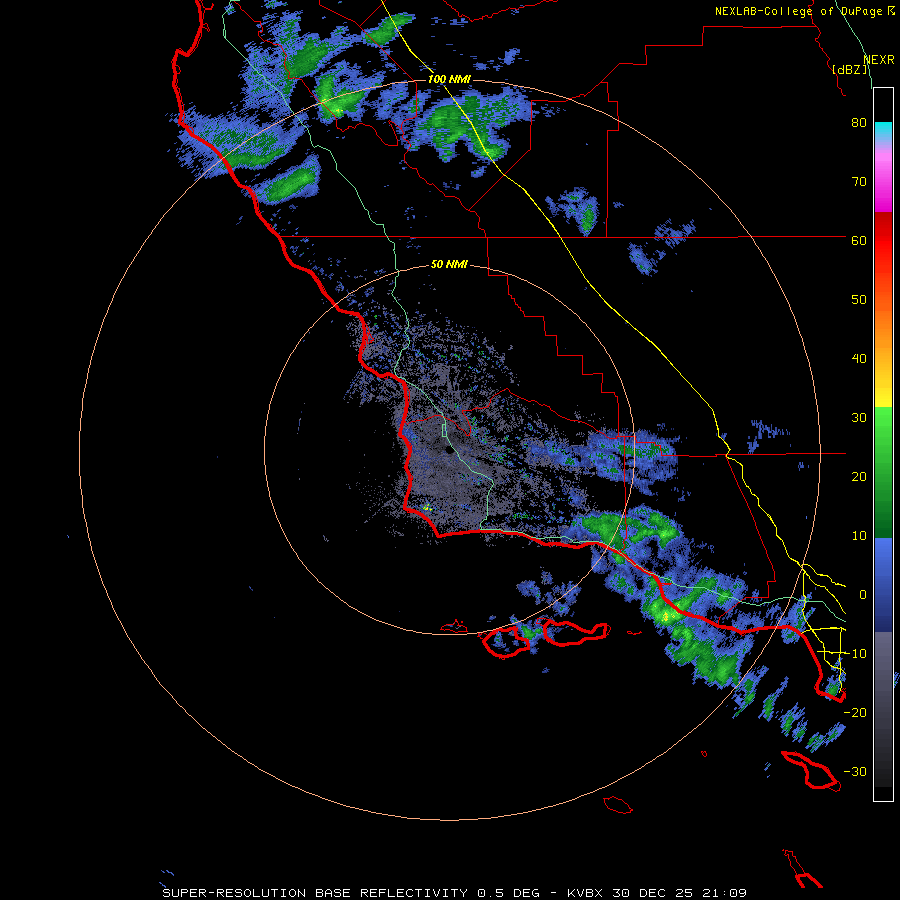Click the 21:09 timestamp
This screenshot has height=900, width=900.
[x=724, y=893]
